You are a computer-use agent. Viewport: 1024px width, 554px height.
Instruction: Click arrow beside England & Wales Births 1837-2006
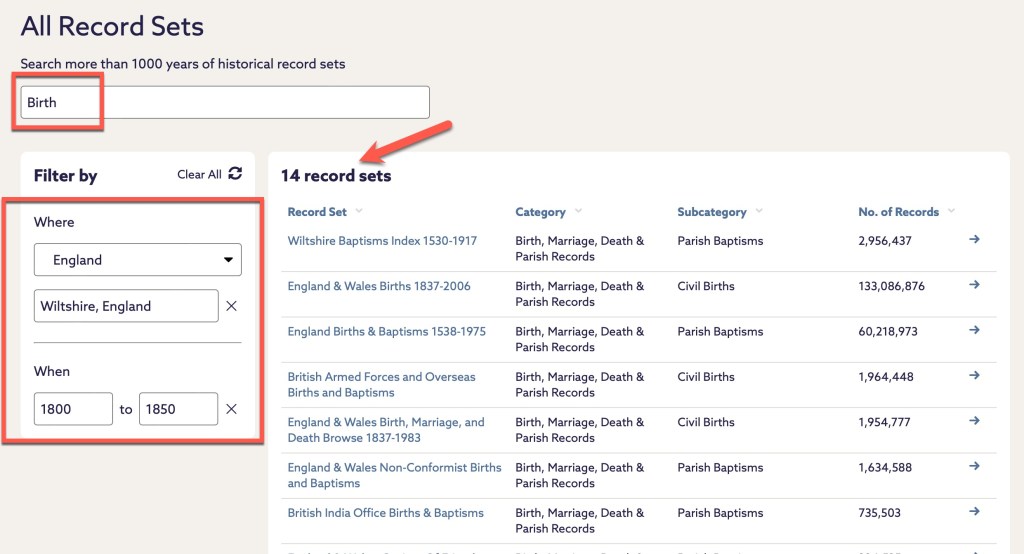tap(975, 286)
